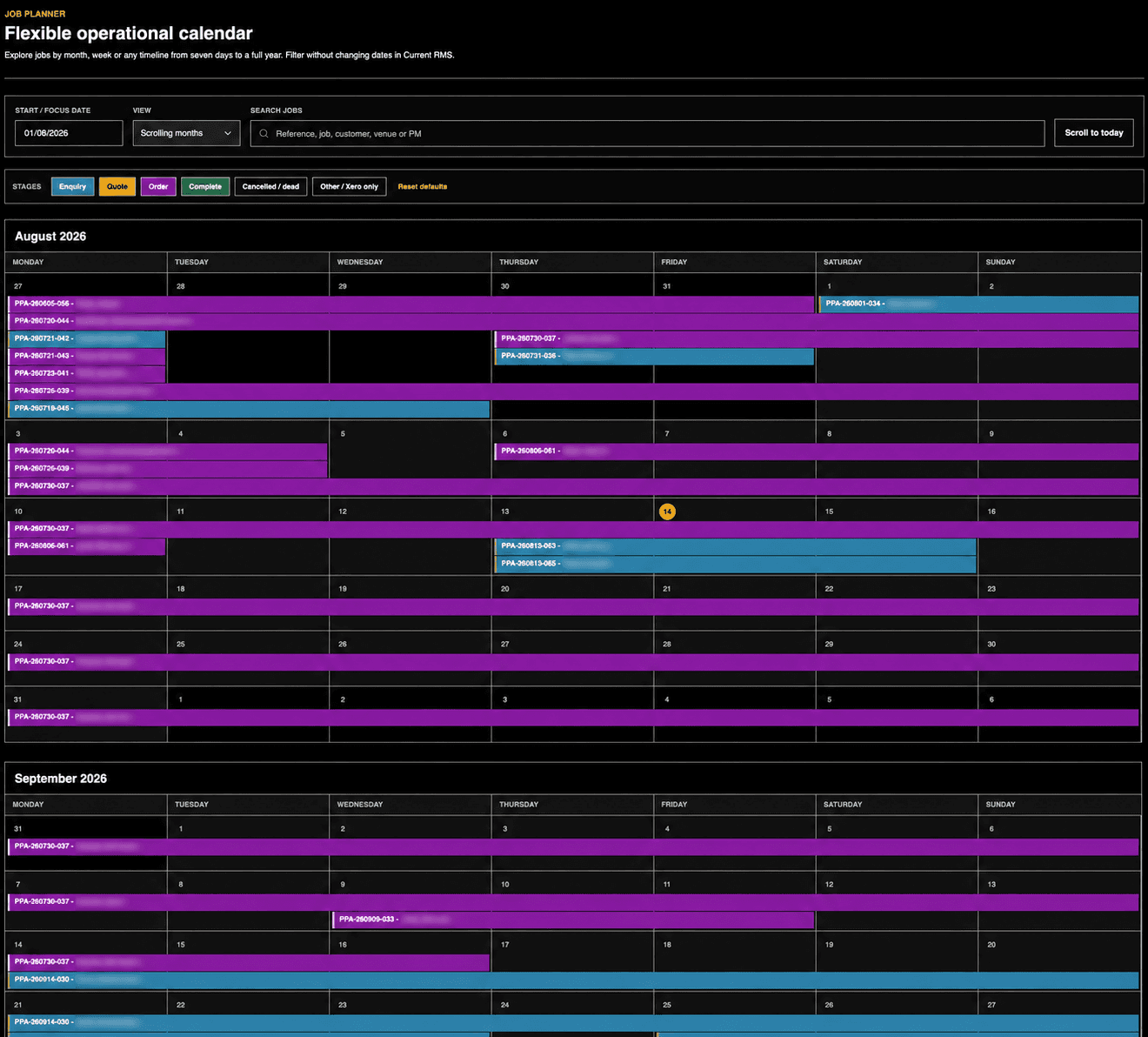Open enquiry bar PPA-260719-045
Image resolution: width=1148 pixels, height=1037 pixels.
pos(249,408)
